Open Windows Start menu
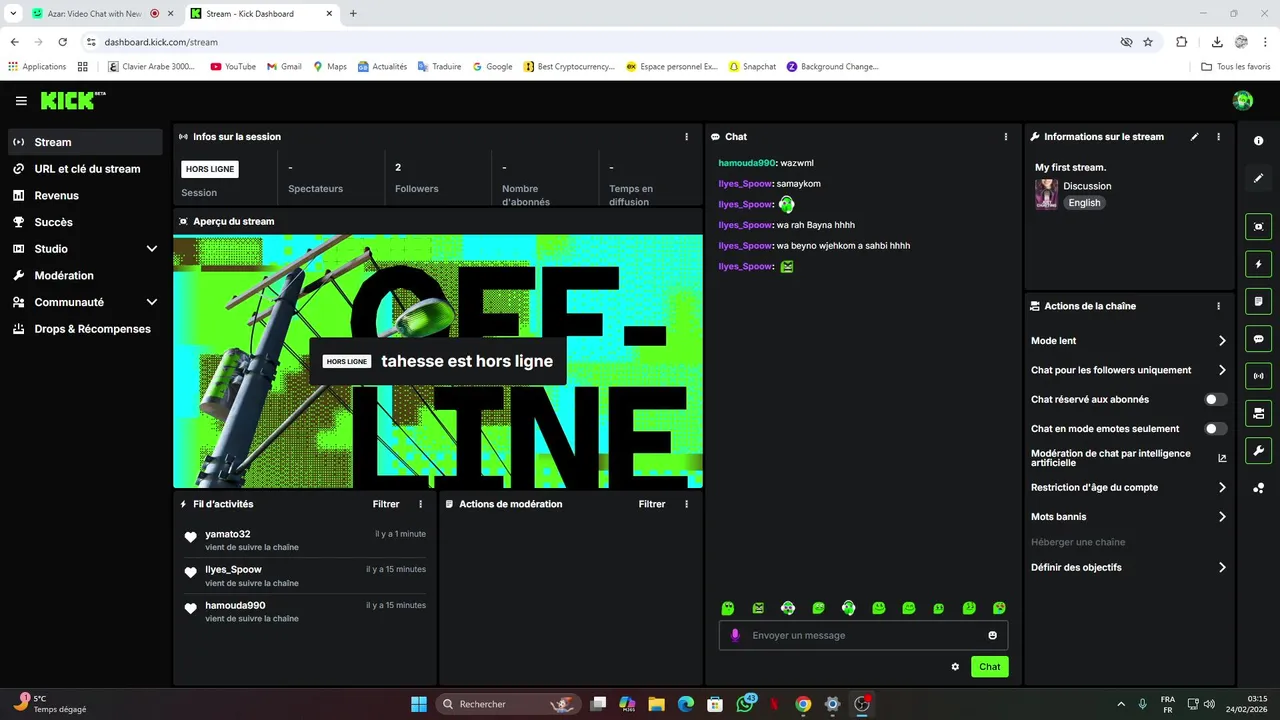 pos(419,704)
